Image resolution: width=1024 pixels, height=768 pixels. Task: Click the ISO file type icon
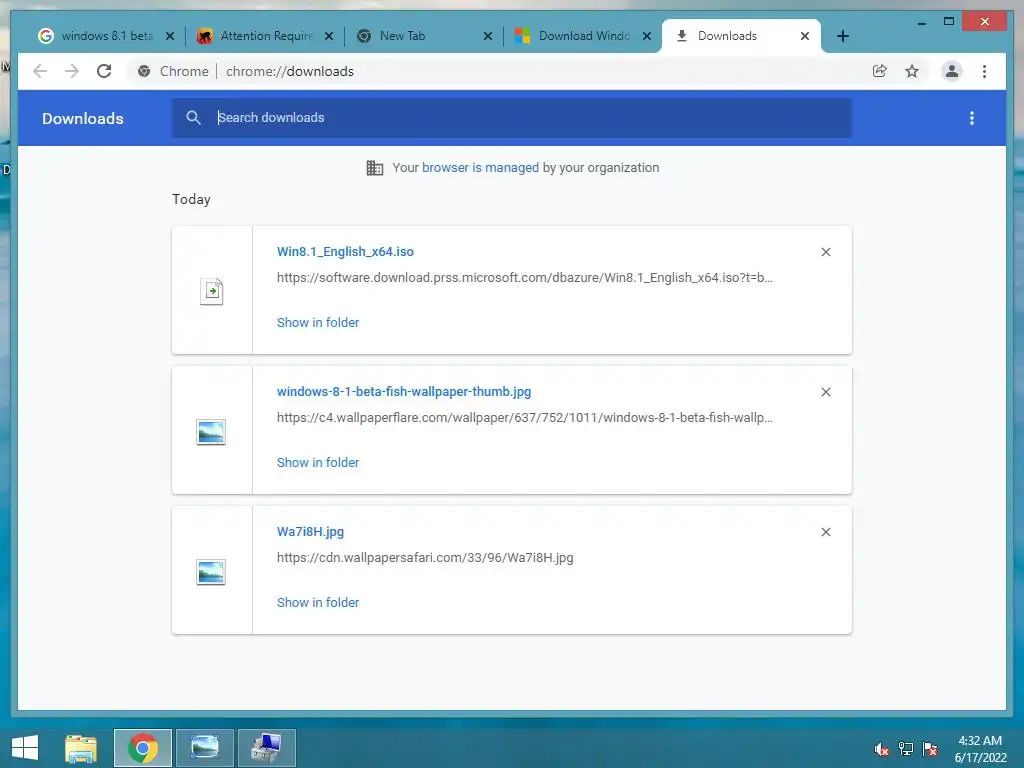[x=212, y=291]
